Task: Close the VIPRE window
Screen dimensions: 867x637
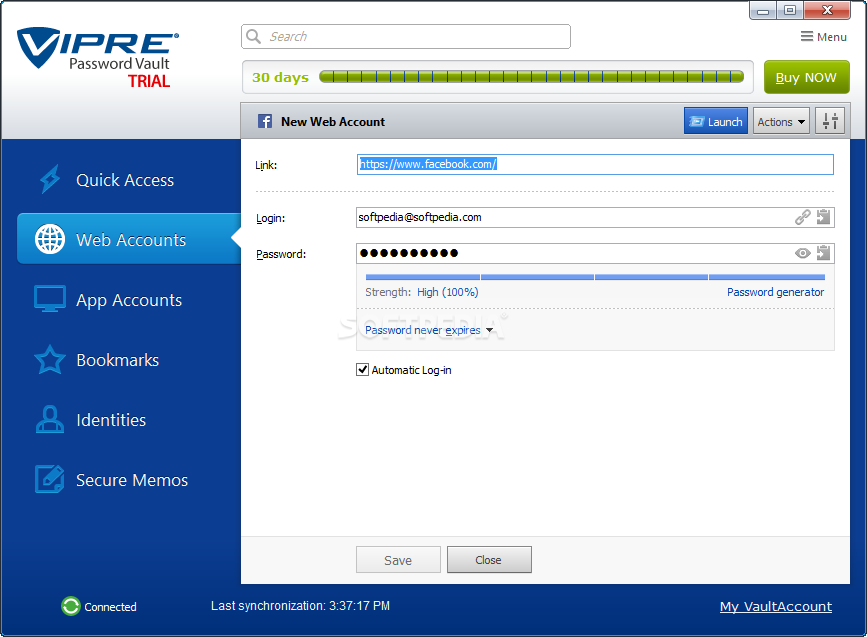Action: (x=827, y=10)
